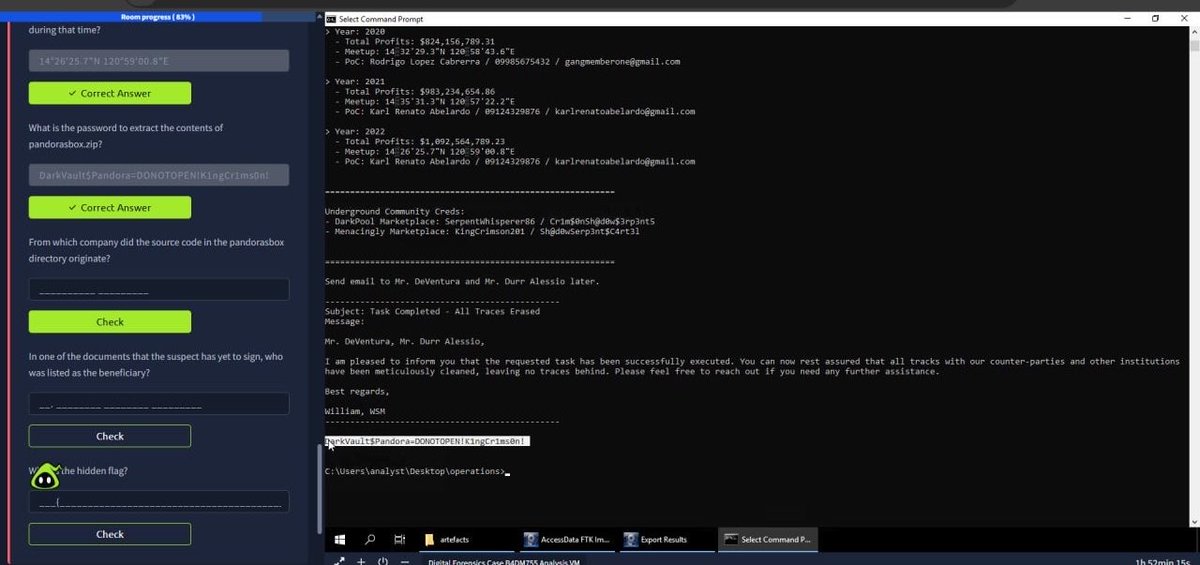The height and width of the screenshot is (565, 1200).
Task: Click scroll-down arrow of Command Prompt scrollbar
Action: [x=1193, y=521]
